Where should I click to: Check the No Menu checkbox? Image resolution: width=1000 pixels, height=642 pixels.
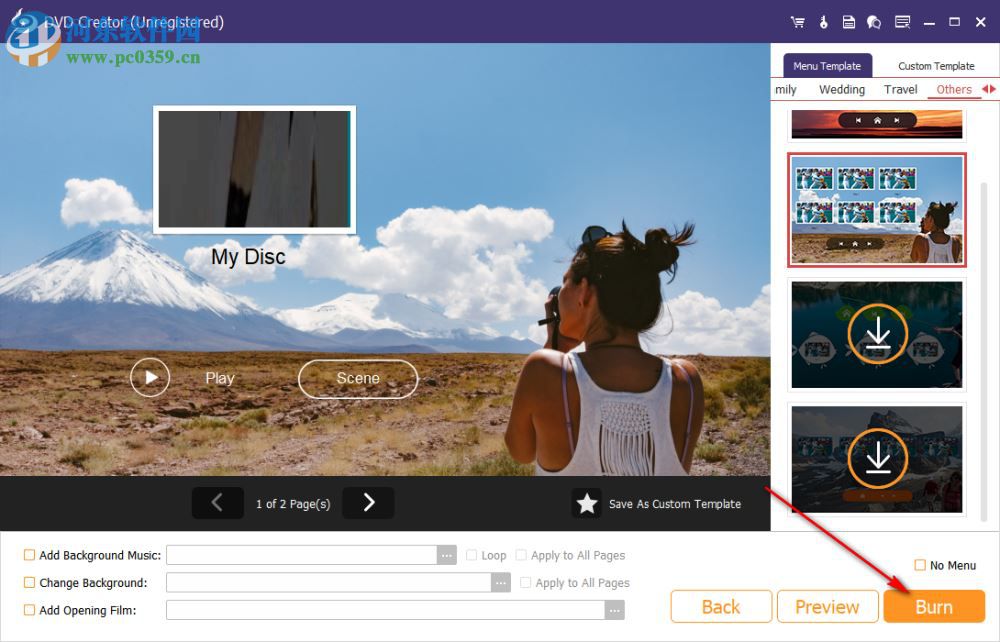point(920,565)
